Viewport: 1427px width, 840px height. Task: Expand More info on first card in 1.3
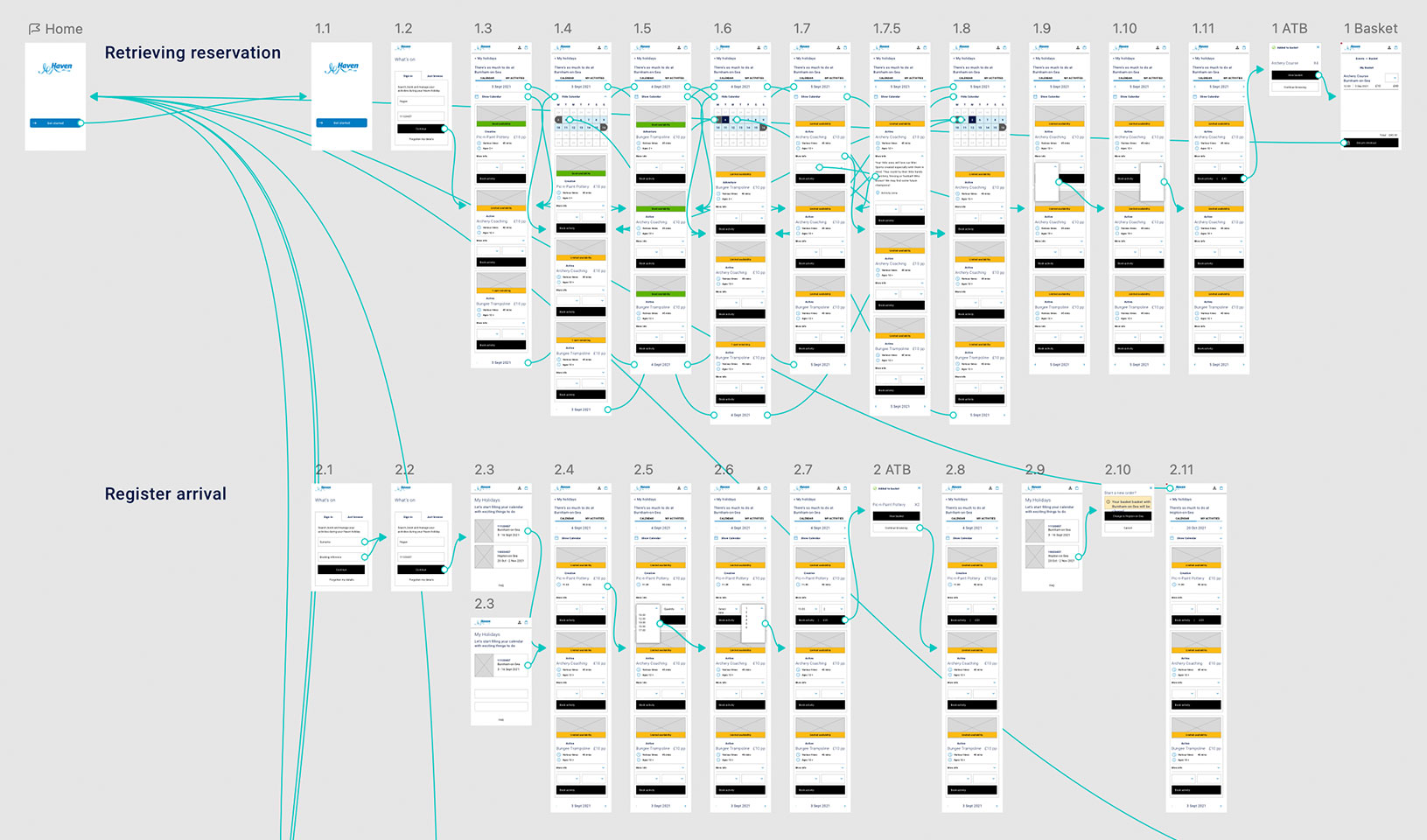[x=500, y=156]
